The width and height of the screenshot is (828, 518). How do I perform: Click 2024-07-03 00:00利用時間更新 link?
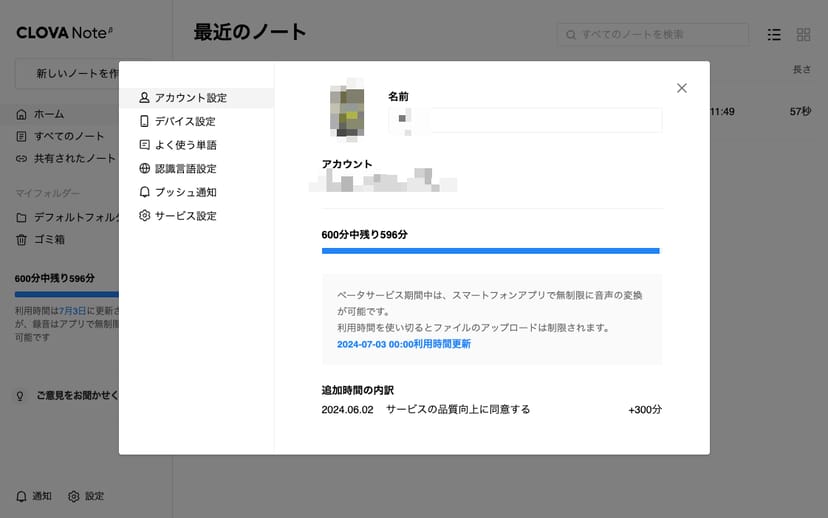(404, 344)
